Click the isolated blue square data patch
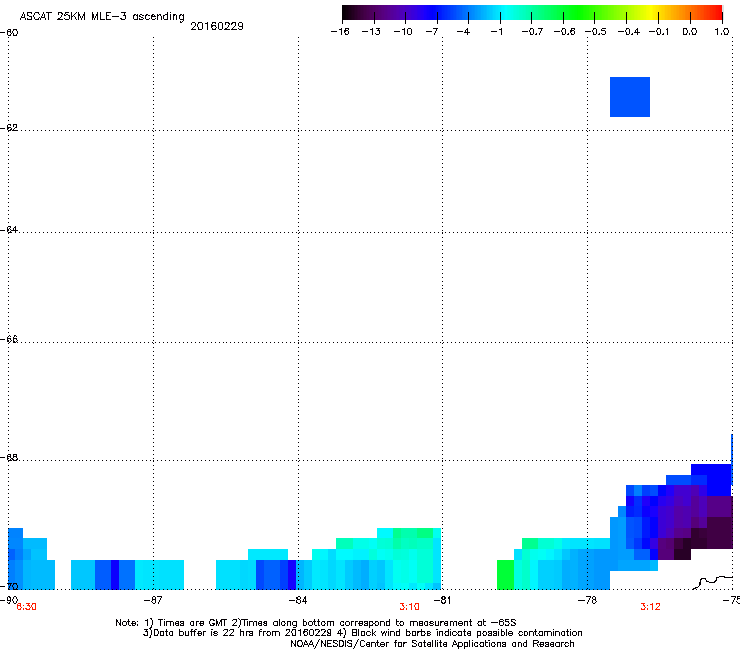The image size is (740, 650). (x=630, y=97)
